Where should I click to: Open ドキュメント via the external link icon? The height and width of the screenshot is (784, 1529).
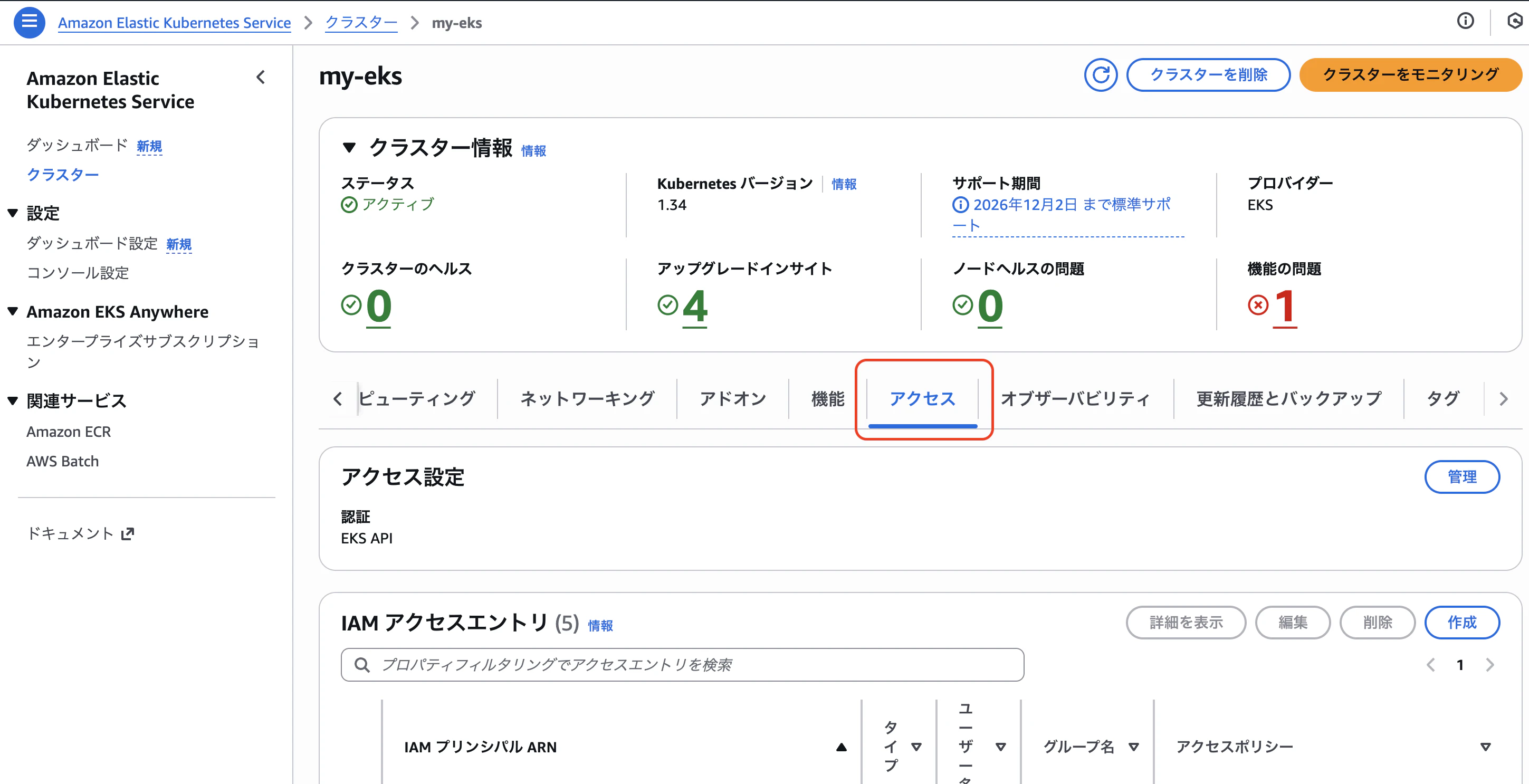128,533
